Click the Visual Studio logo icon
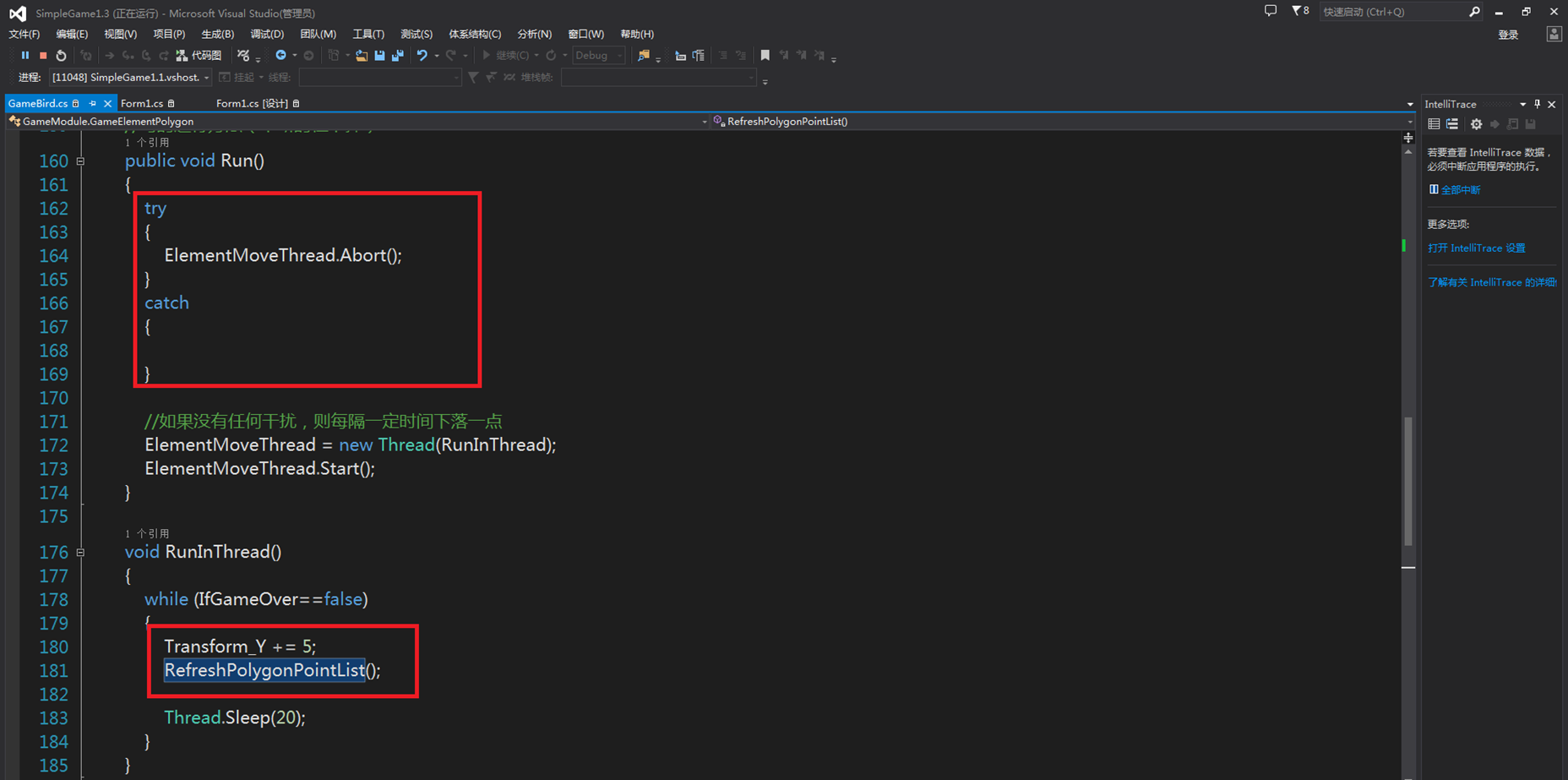 click(18, 13)
